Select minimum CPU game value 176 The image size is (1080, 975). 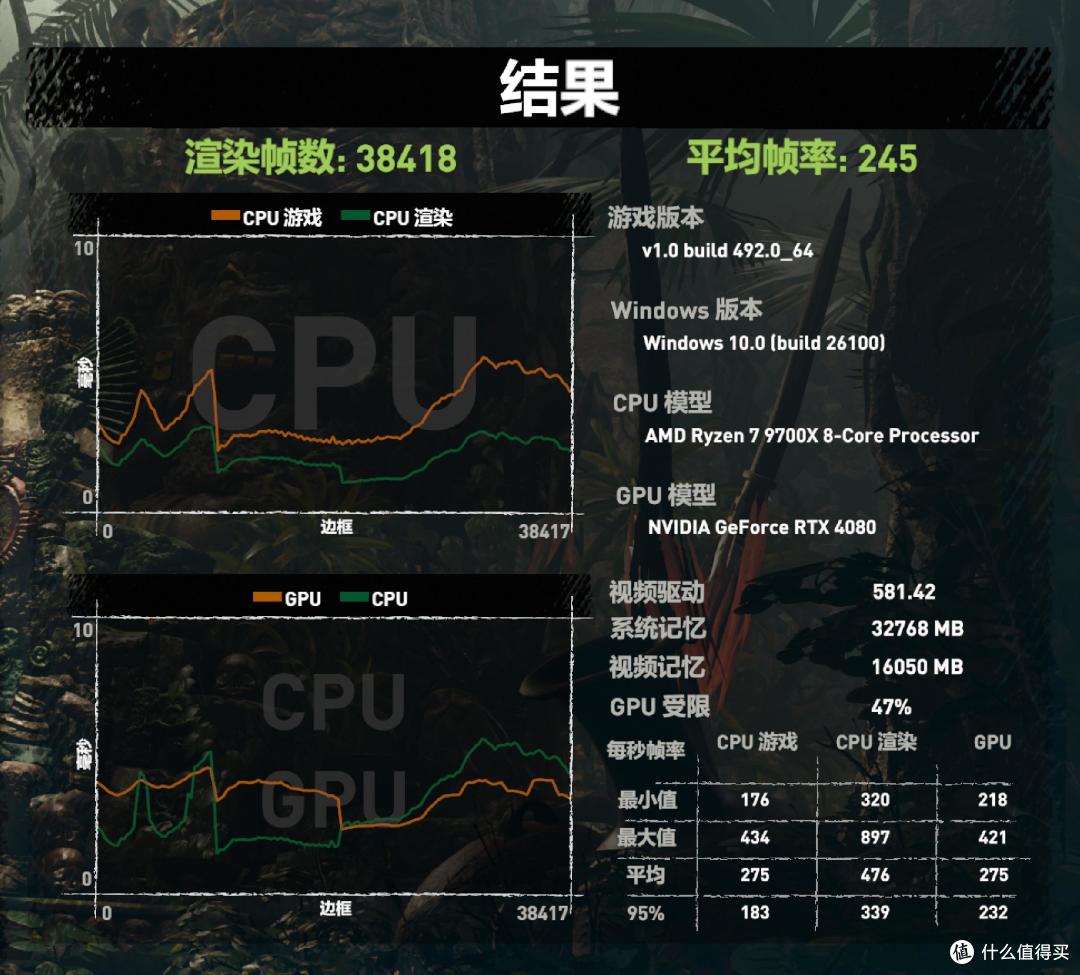[755, 800]
